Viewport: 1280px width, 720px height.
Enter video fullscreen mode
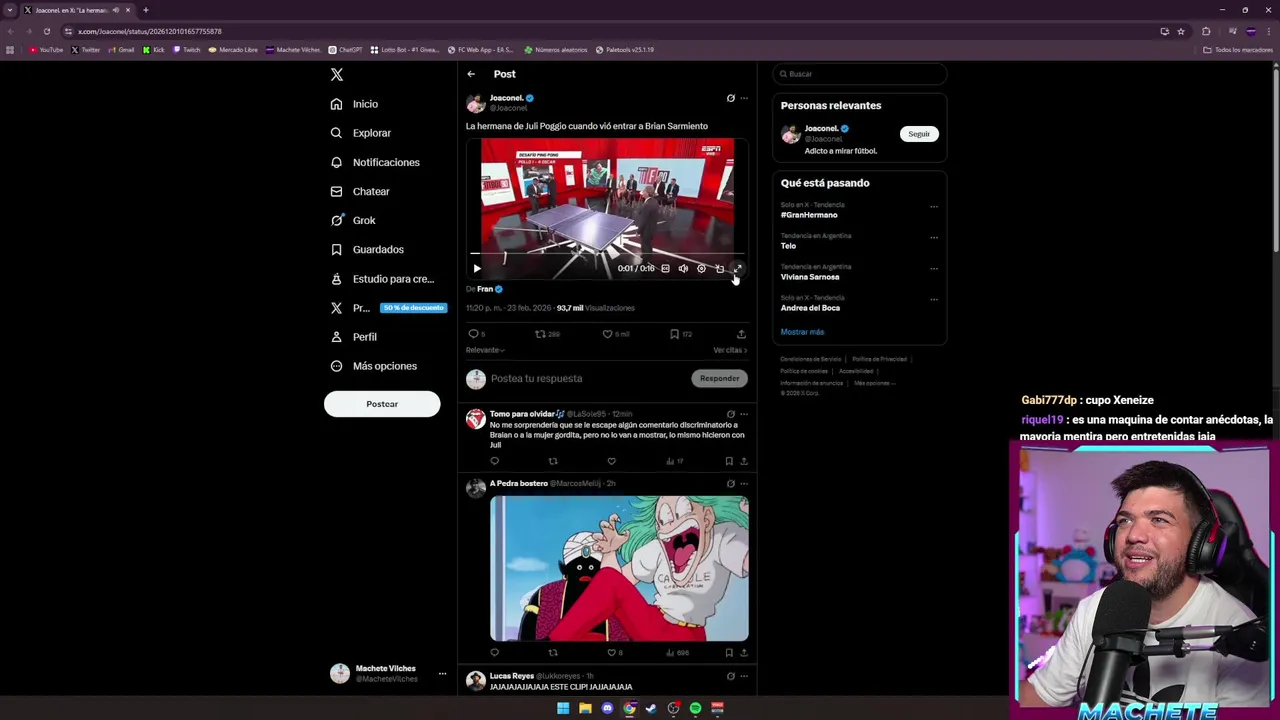tap(737, 268)
